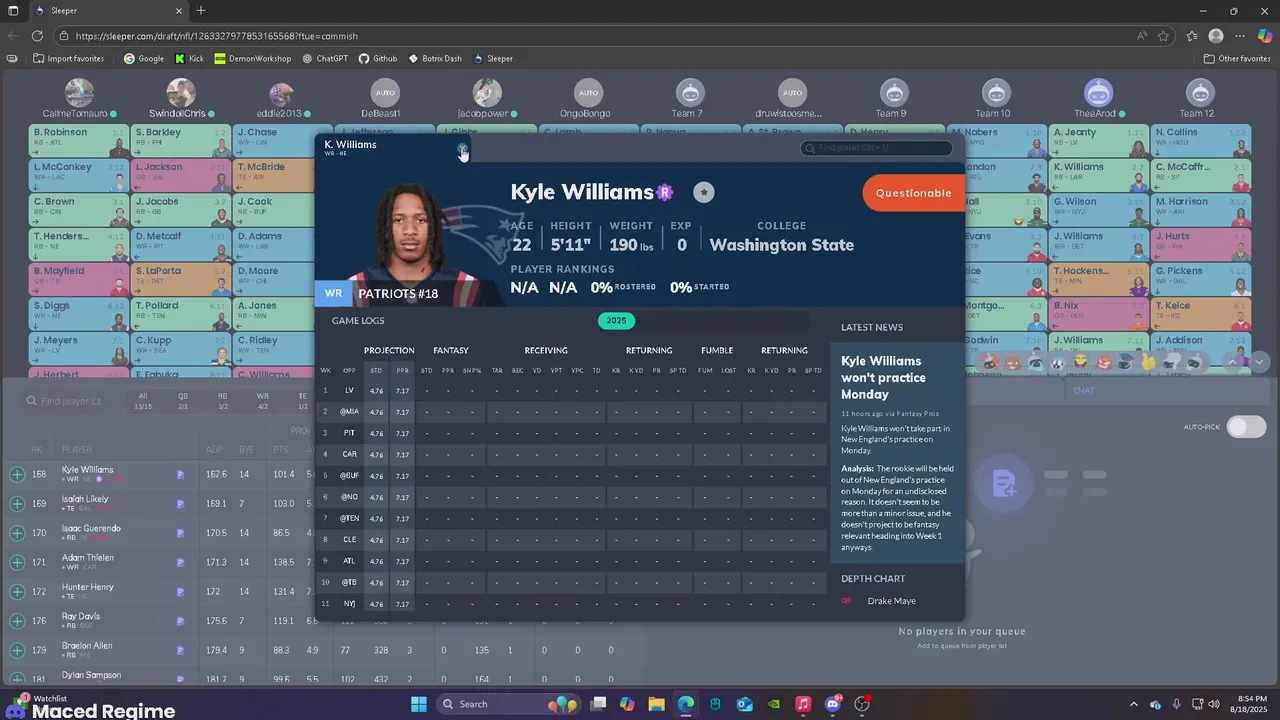This screenshot has height=720, width=1280.
Task: Sort player list by RK column
Action: coord(37,450)
